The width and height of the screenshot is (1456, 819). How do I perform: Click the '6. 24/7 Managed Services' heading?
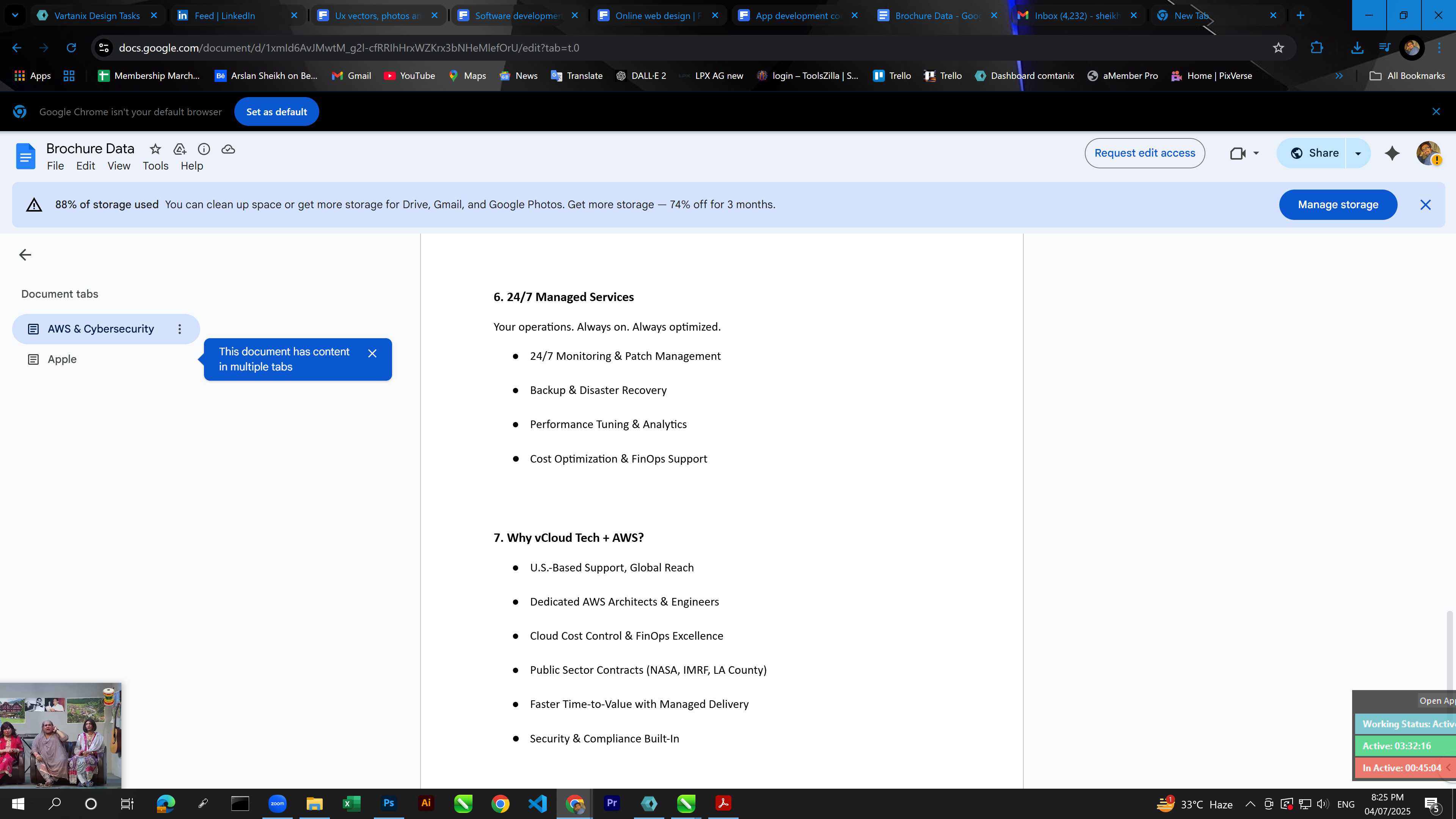click(x=563, y=297)
